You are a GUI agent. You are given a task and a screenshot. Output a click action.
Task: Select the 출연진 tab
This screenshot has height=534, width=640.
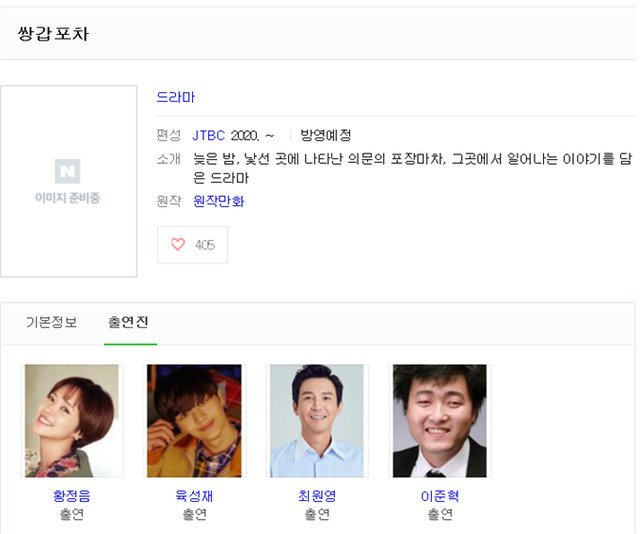(x=128, y=322)
